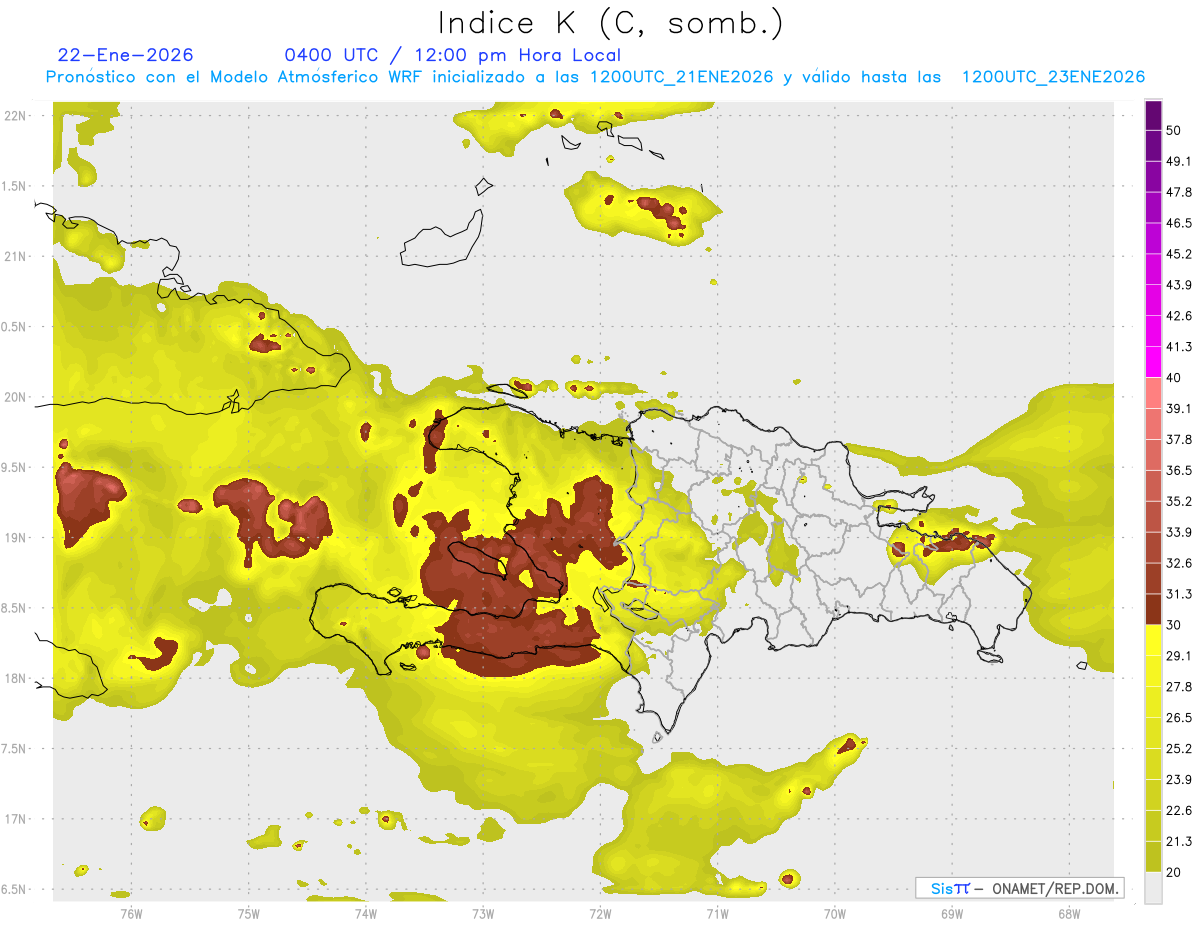Click the '23.9' color scale value
Screen dimensions: 1200x927
[1179, 780]
